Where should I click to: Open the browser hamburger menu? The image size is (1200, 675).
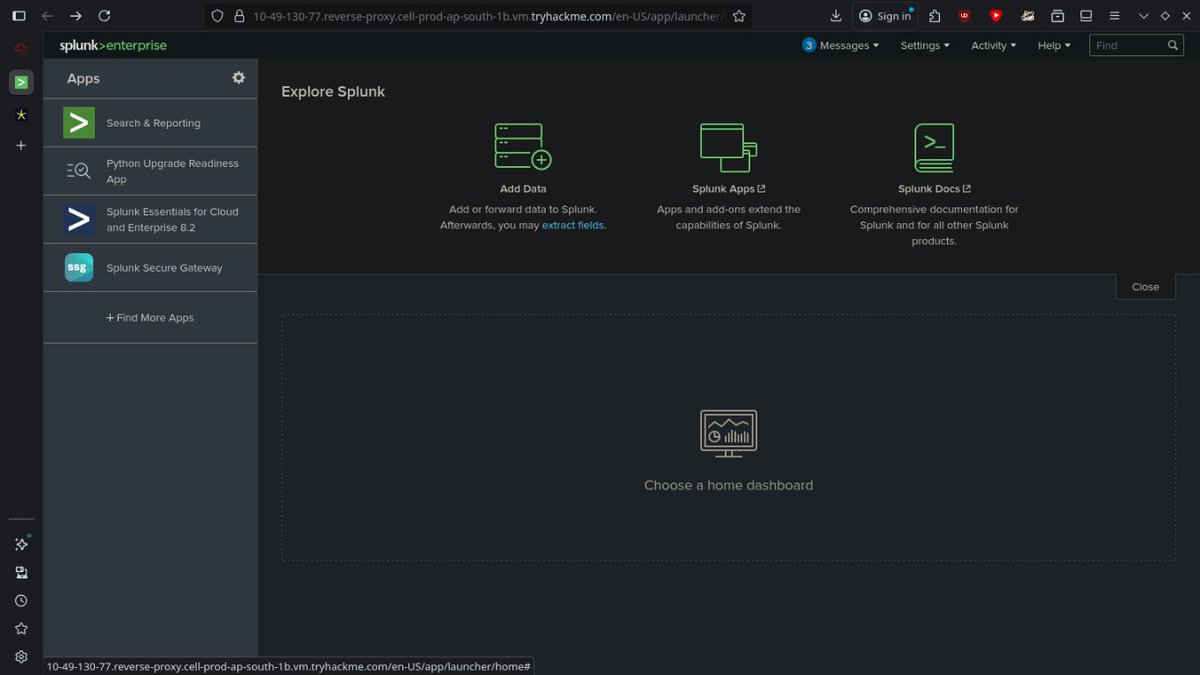point(1115,16)
